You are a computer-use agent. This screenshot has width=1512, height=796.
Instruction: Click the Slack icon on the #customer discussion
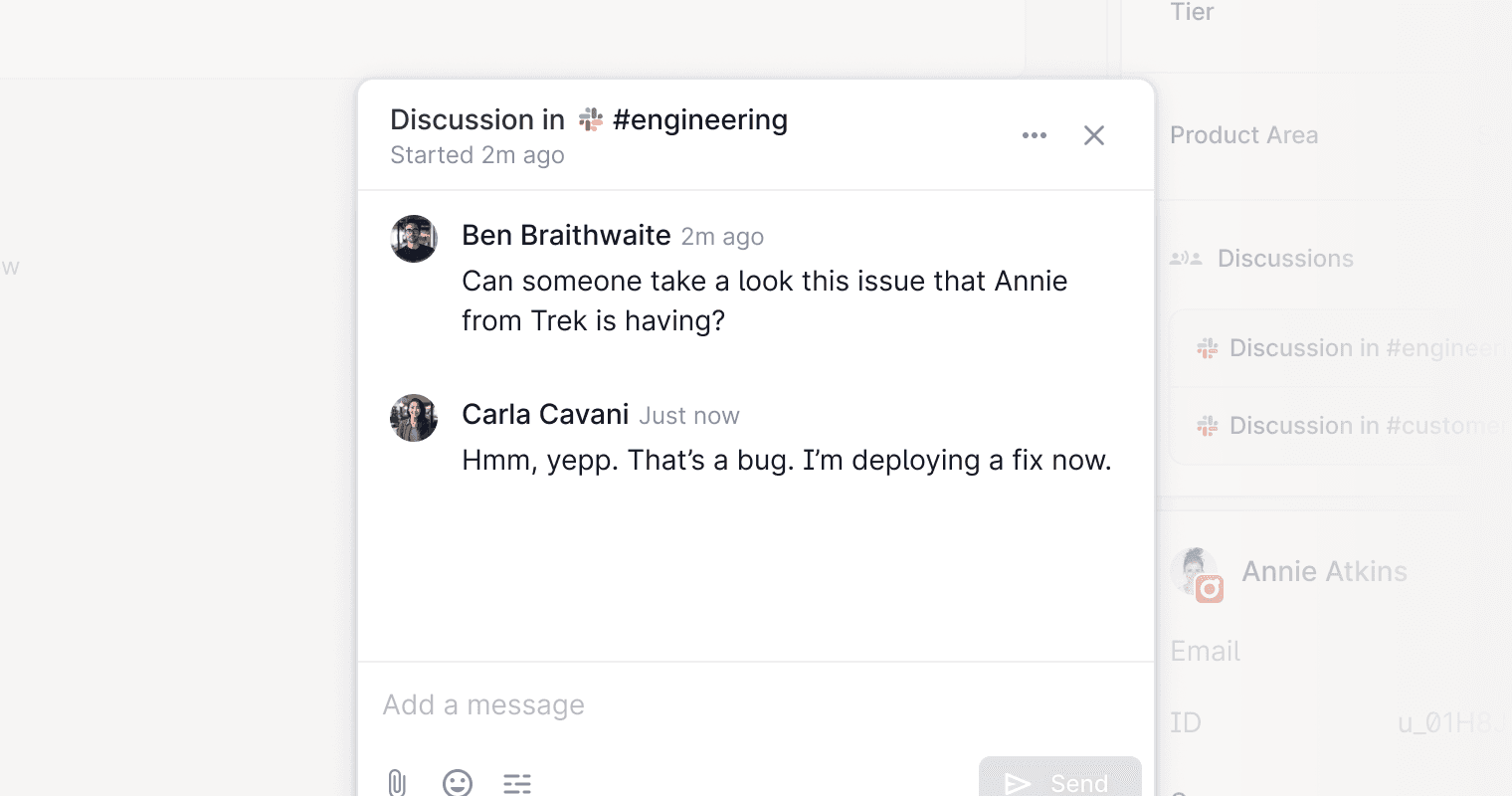[x=1207, y=425]
